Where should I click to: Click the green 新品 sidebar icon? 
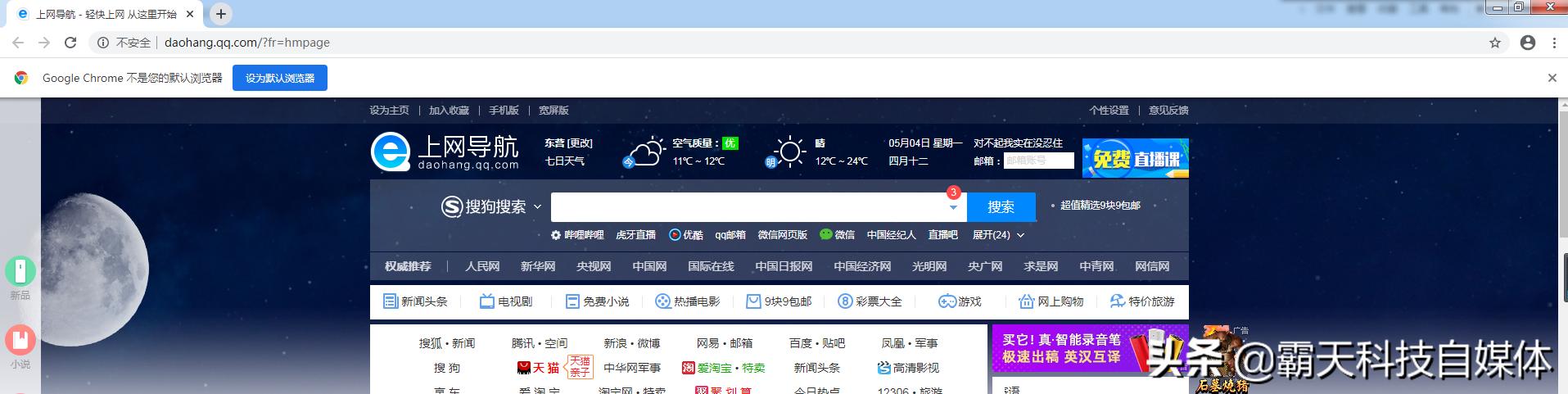click(20, 271)
